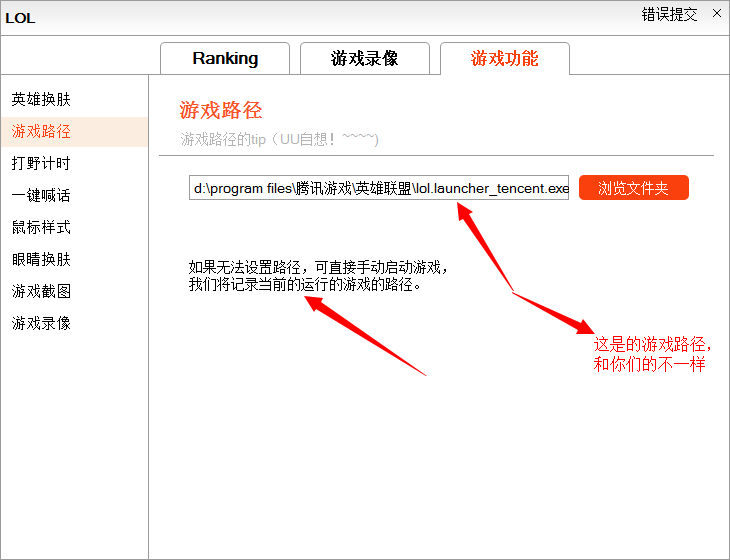The height and width of the screenshot is (560, 730).
Task: Select 游戏路径 in the sidebar
Action: pyautogui.click(x=41, y=132)
